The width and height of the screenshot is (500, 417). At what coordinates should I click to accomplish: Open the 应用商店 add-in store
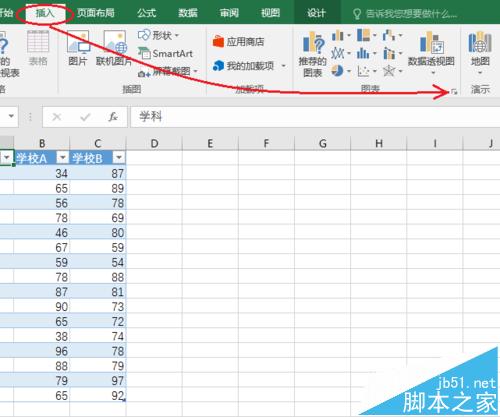239,42
